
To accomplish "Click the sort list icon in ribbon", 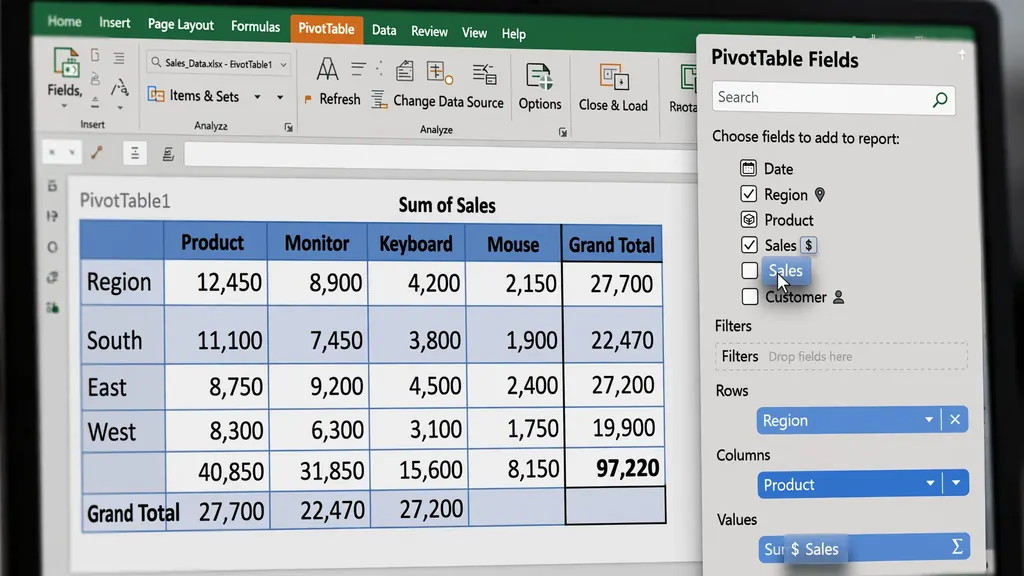I will point(485,74).
